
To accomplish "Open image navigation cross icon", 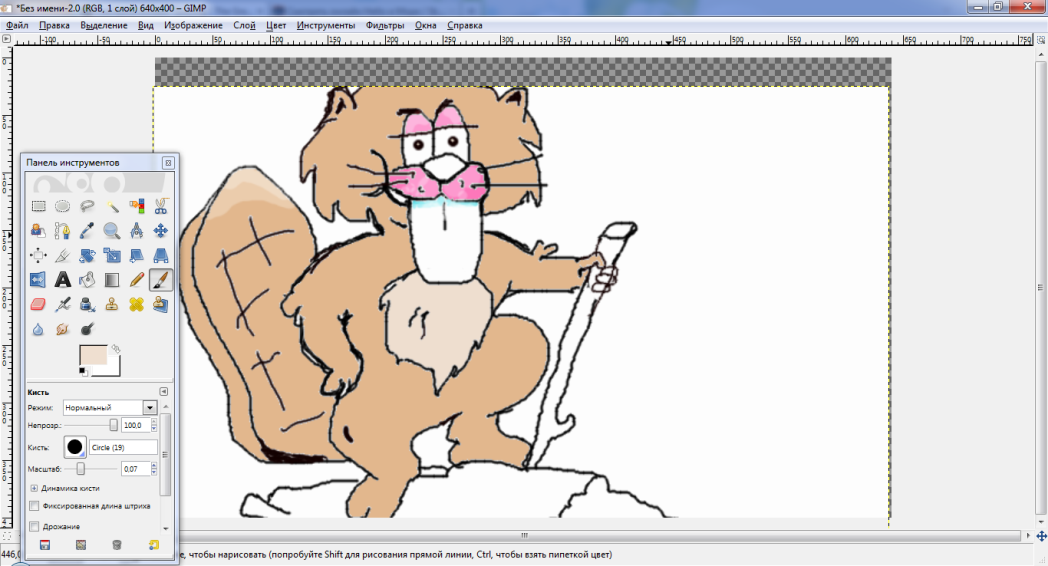I will tap(1041, 536).
